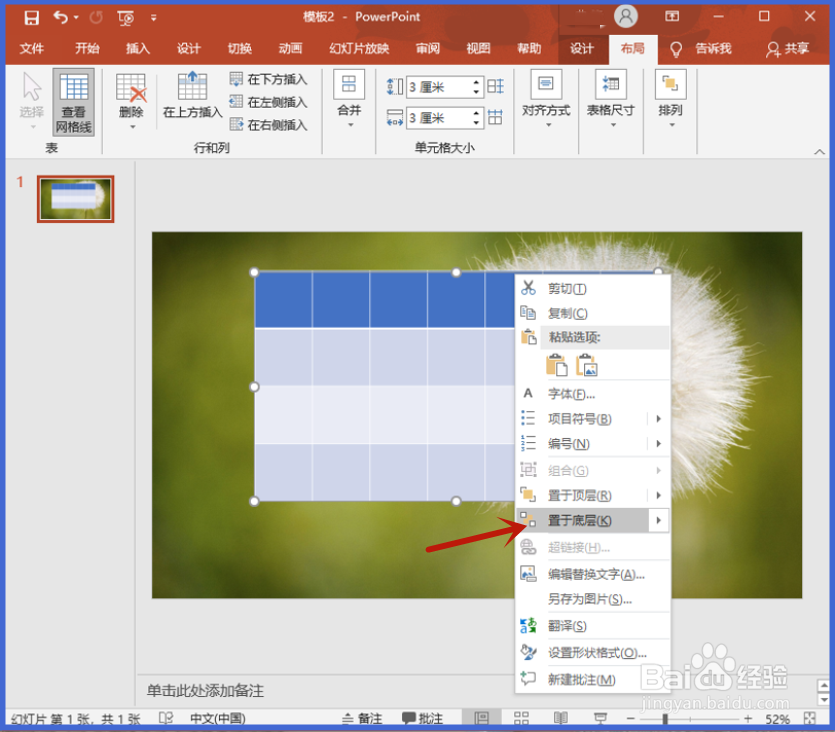Click 在左侧插入 to insert column left
Image resolution: width=835 pixels, height=732 pixels.
pyautogui.click(x=269, y=102)
